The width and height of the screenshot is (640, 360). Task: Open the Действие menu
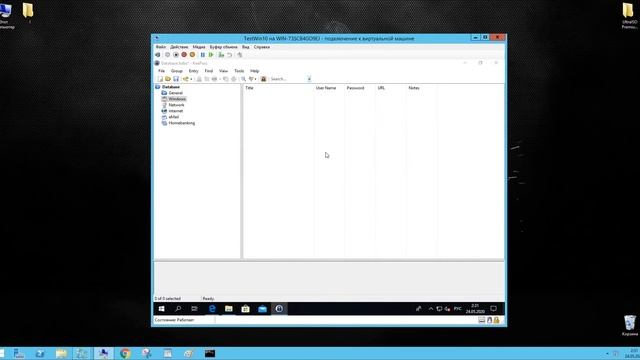[x=179, y=47]
